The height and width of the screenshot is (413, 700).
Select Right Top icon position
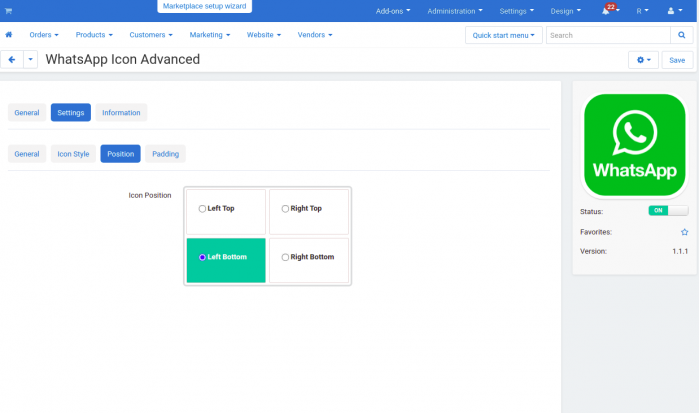coord(285,209)
